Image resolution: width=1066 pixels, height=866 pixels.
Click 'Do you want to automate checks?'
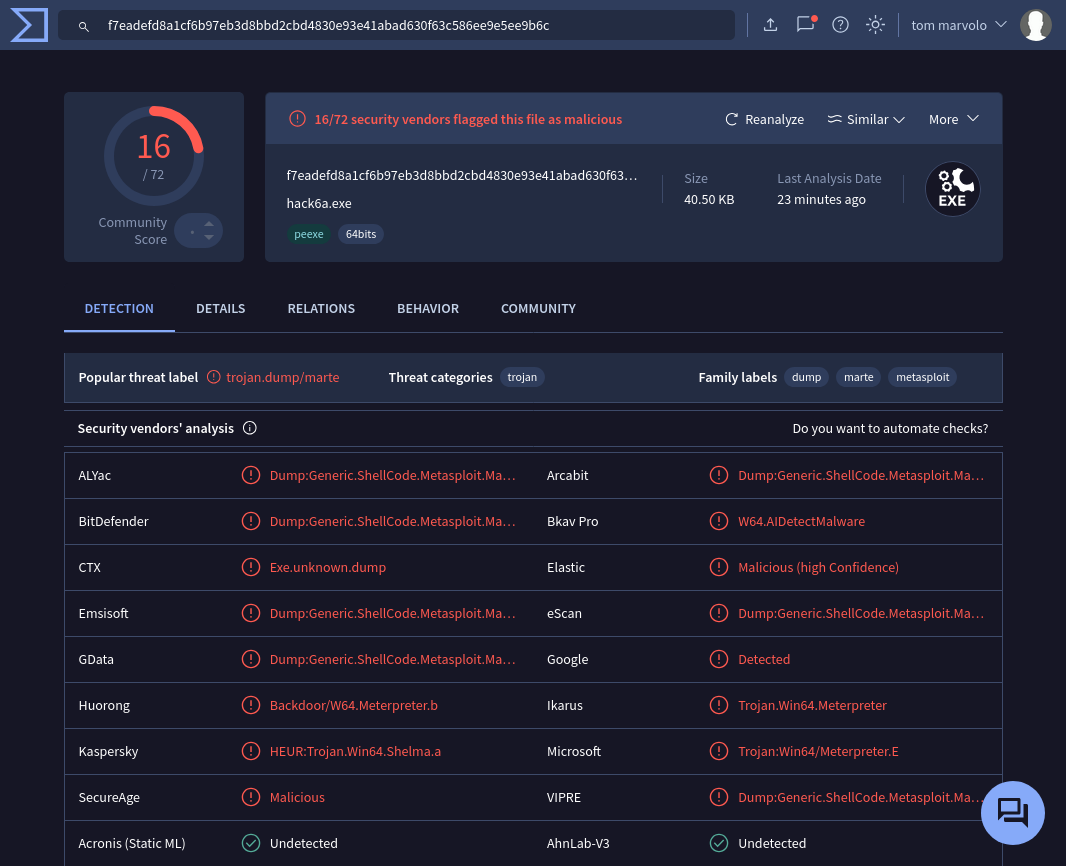click(890, 429)
